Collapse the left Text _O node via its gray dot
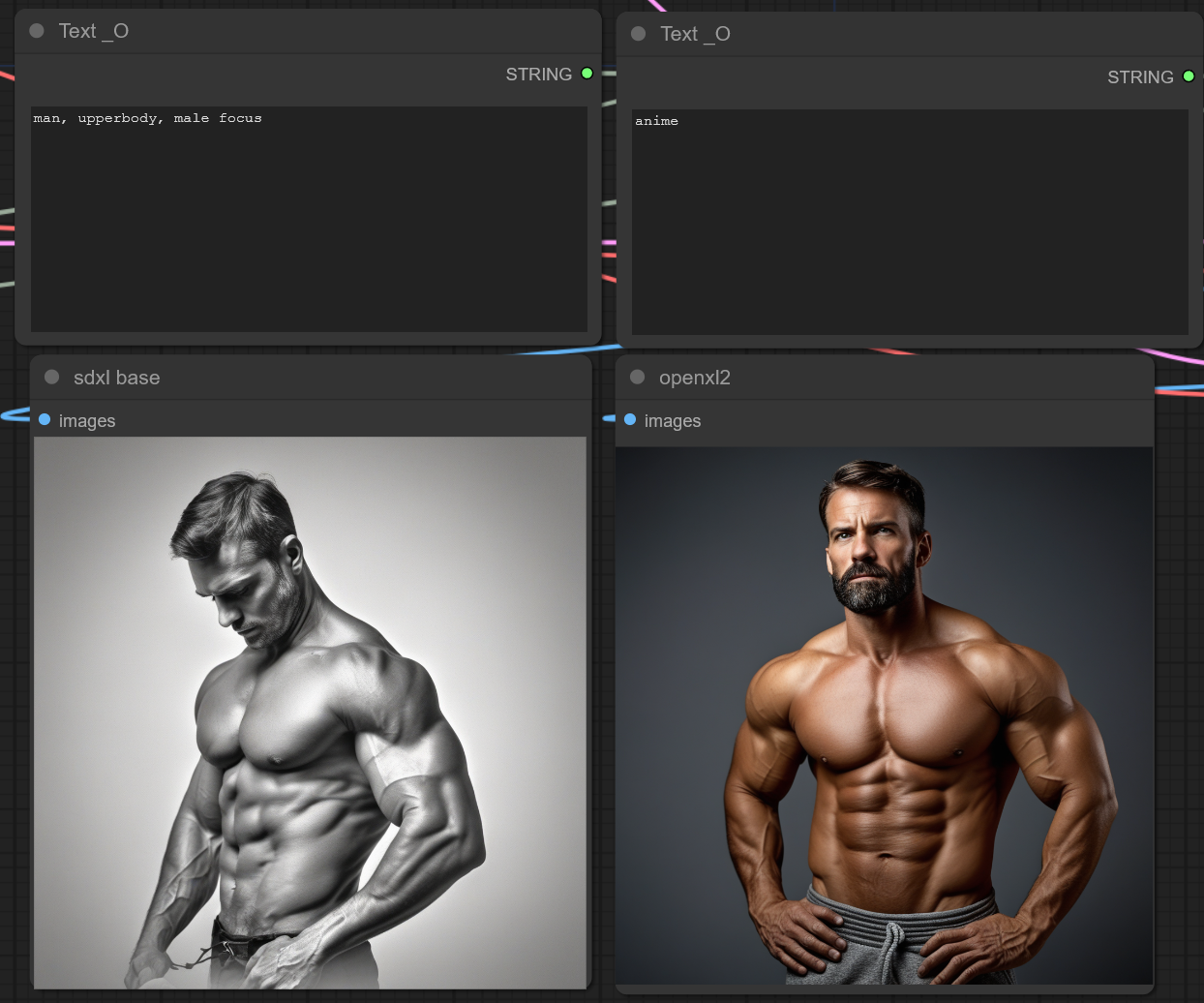The height and width of the screenshot is (1003, 1204). point(37,31)
